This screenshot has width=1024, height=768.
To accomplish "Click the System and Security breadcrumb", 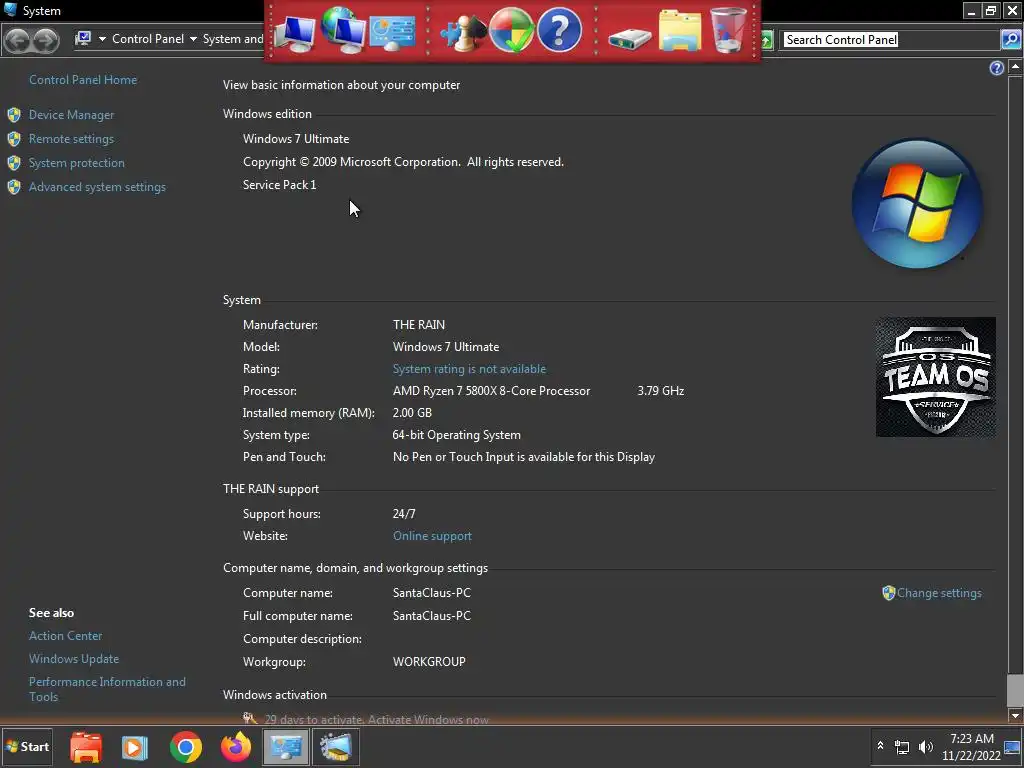I will click(233, 39).
